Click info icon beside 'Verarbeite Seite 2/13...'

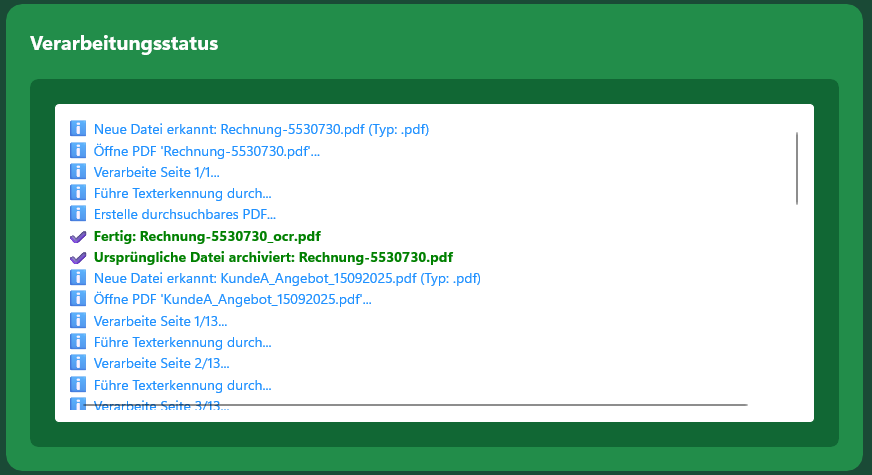pyautogui.click(x=78, y=363)
